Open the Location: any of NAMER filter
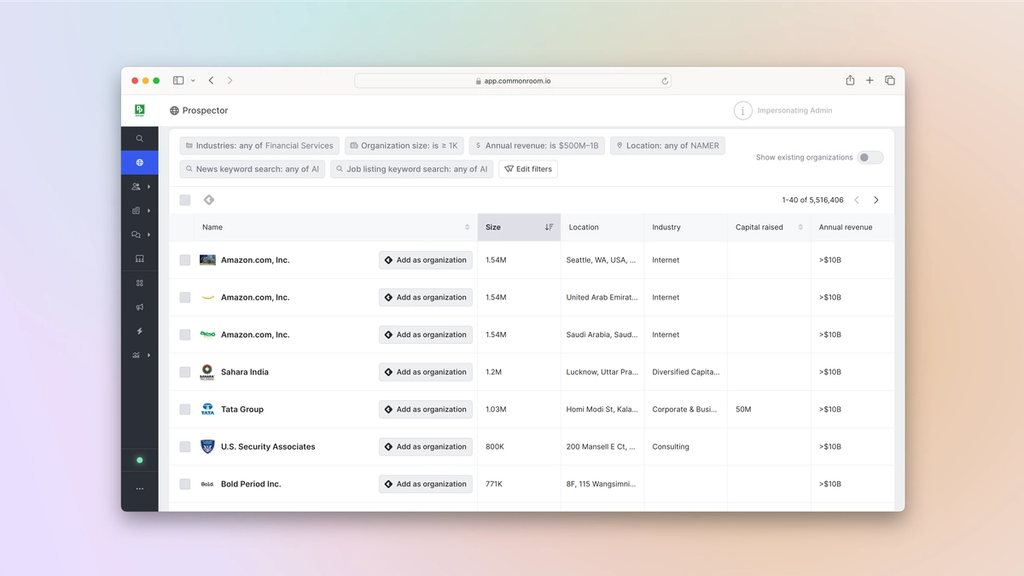The height and width of the screenshot is (576, 1024). pos(667,146)
